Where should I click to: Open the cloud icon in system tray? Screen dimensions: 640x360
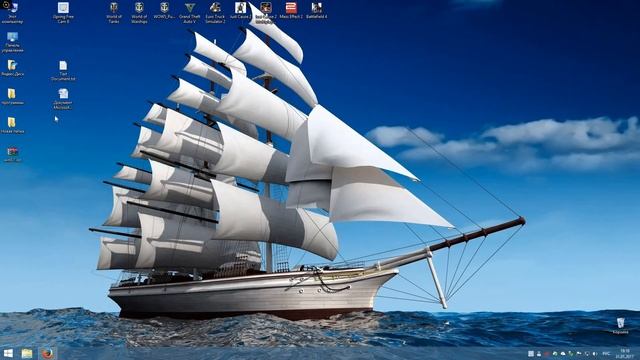click(563, 353)
